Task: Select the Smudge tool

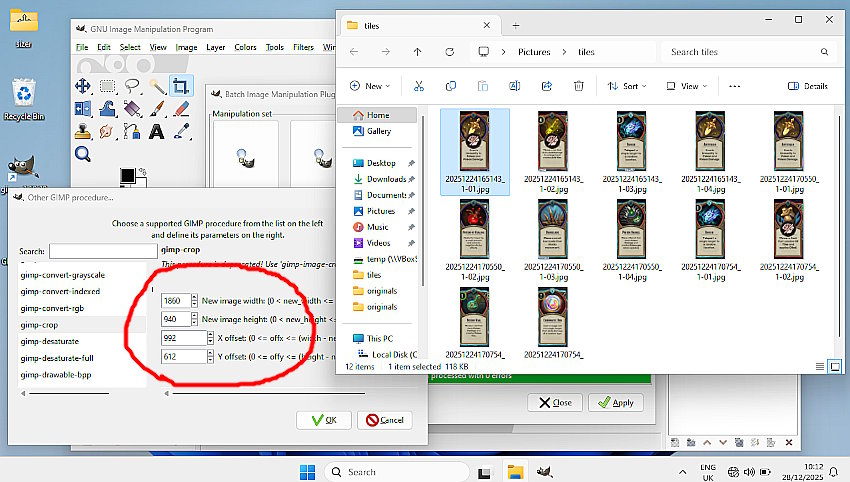Action: pos(107,131)
